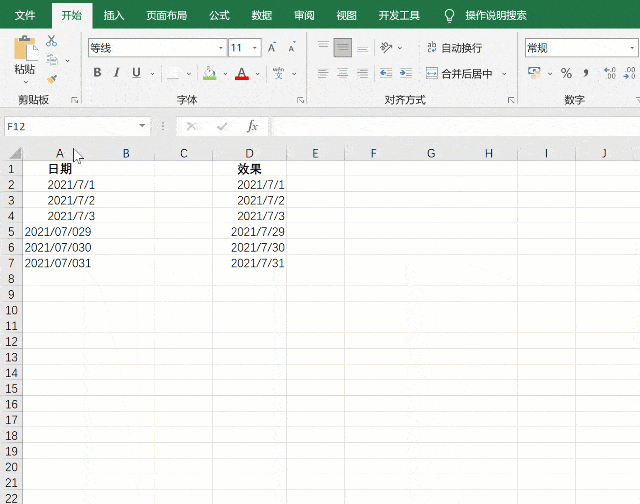This screenshot has width=640, height=504.
Task: Switch to the 数据 tab
Action: pos(262,16)
